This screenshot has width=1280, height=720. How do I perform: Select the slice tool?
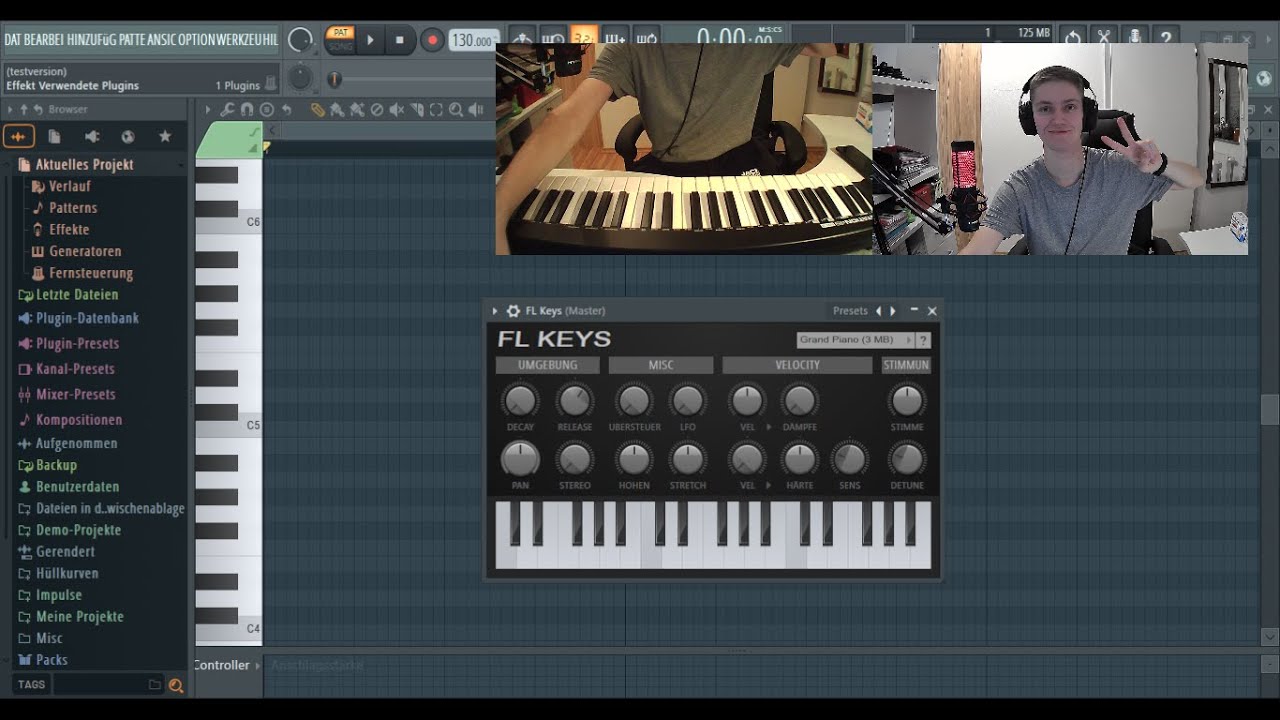417,110
